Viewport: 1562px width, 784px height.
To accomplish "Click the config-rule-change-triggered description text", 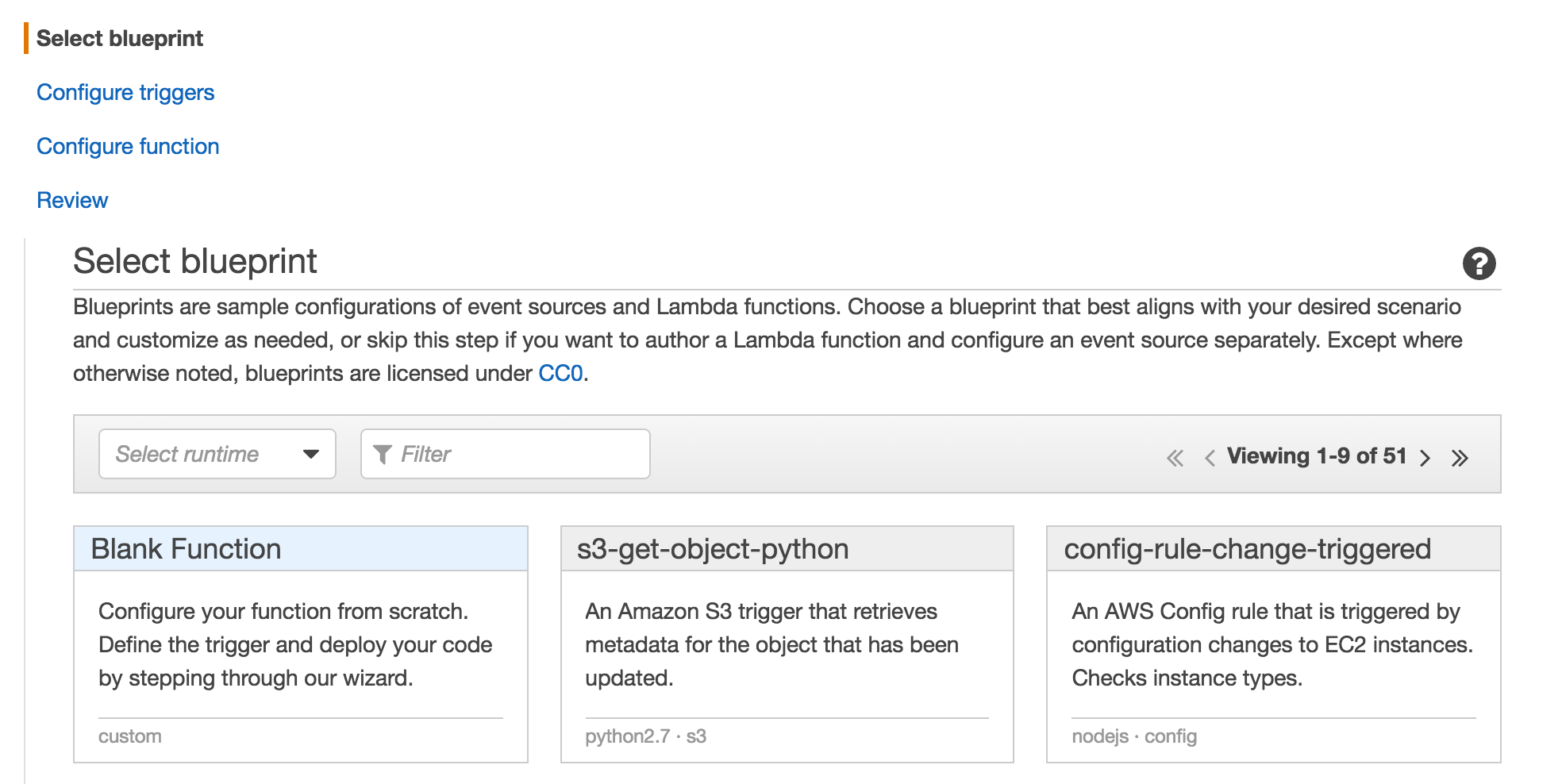I will point(1272,644).
